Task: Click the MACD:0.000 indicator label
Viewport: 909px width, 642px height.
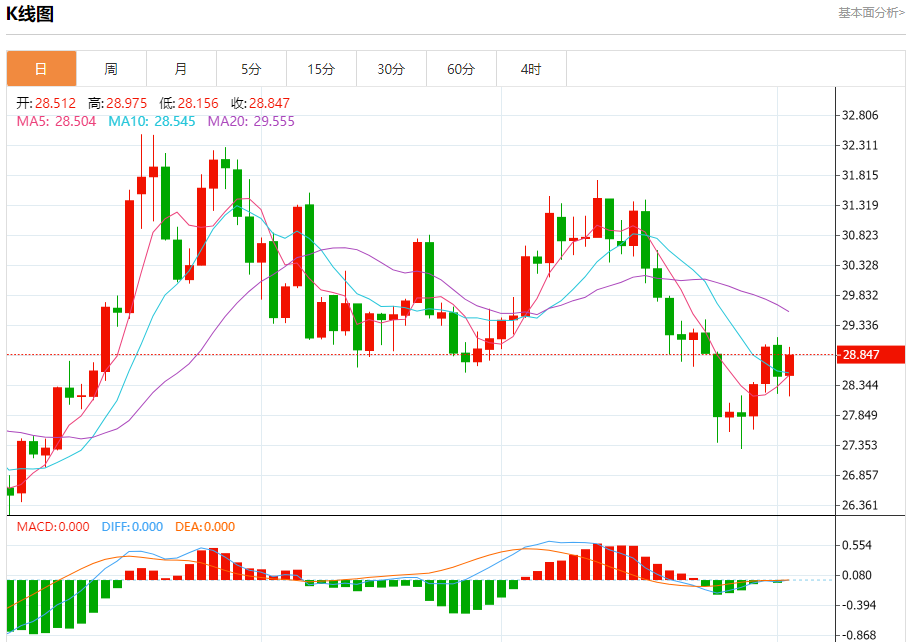Action: point(53,527)
